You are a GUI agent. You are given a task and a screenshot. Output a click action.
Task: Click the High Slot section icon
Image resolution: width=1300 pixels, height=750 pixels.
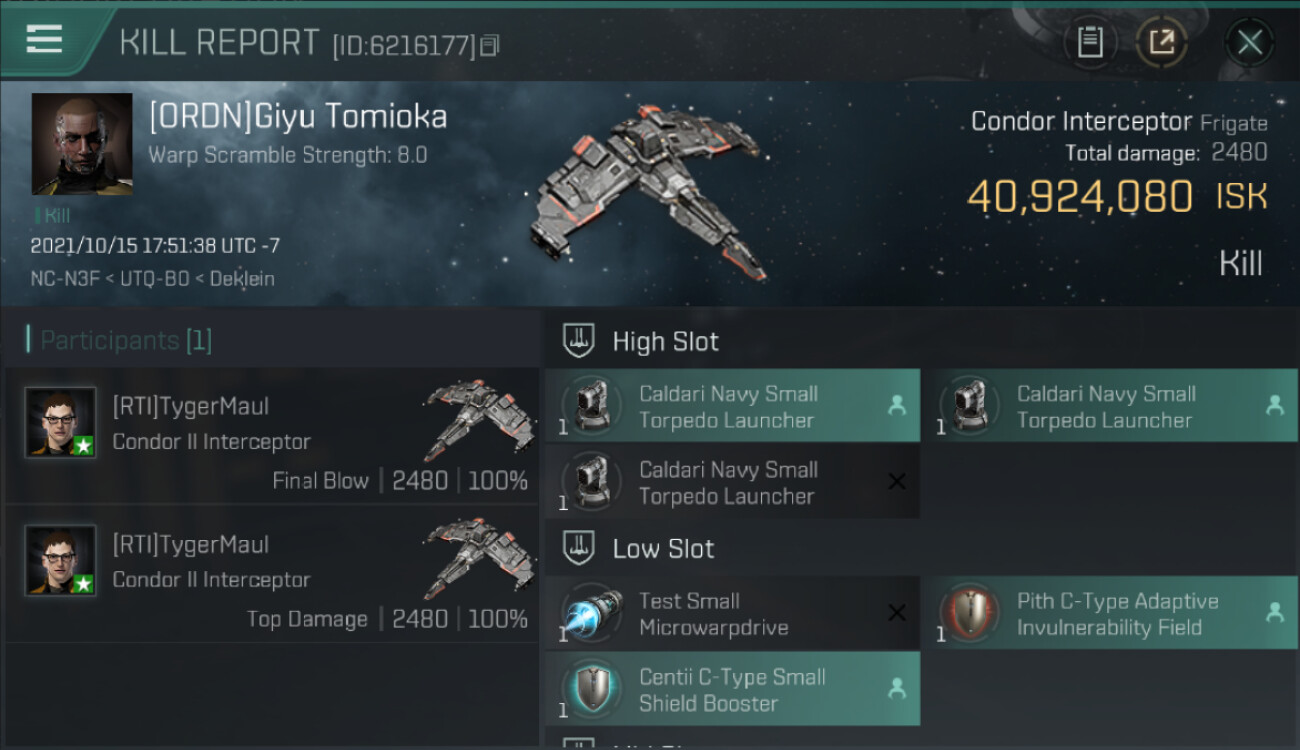579,341
